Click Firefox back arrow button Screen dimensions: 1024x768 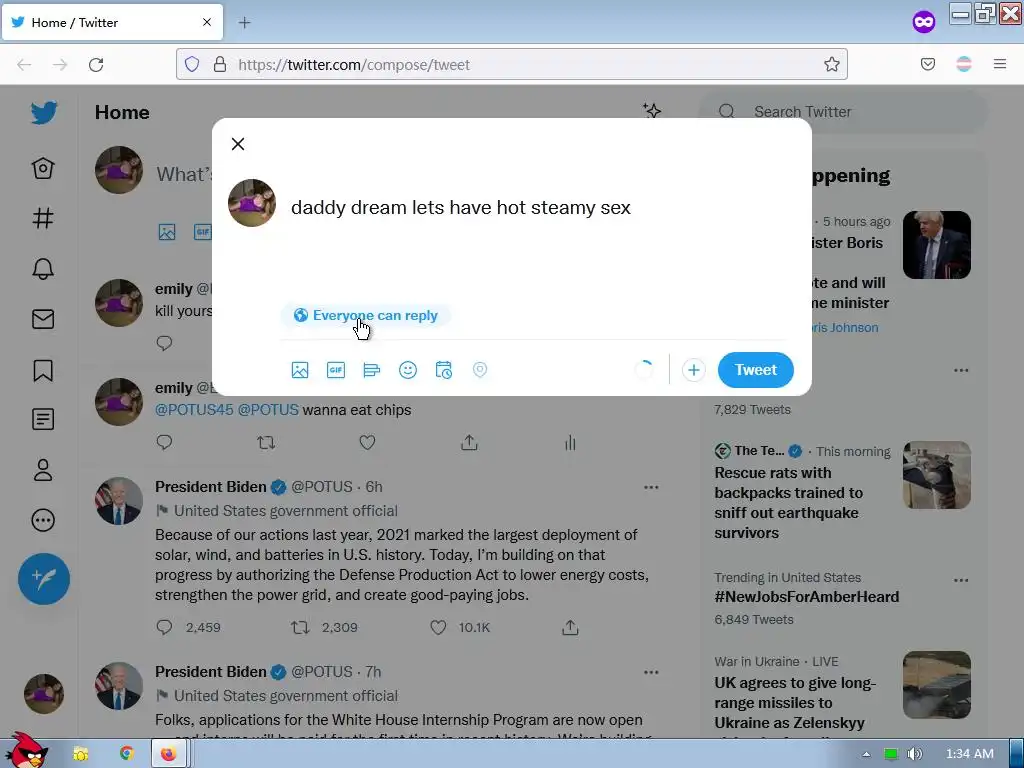[x=24, y=65]
